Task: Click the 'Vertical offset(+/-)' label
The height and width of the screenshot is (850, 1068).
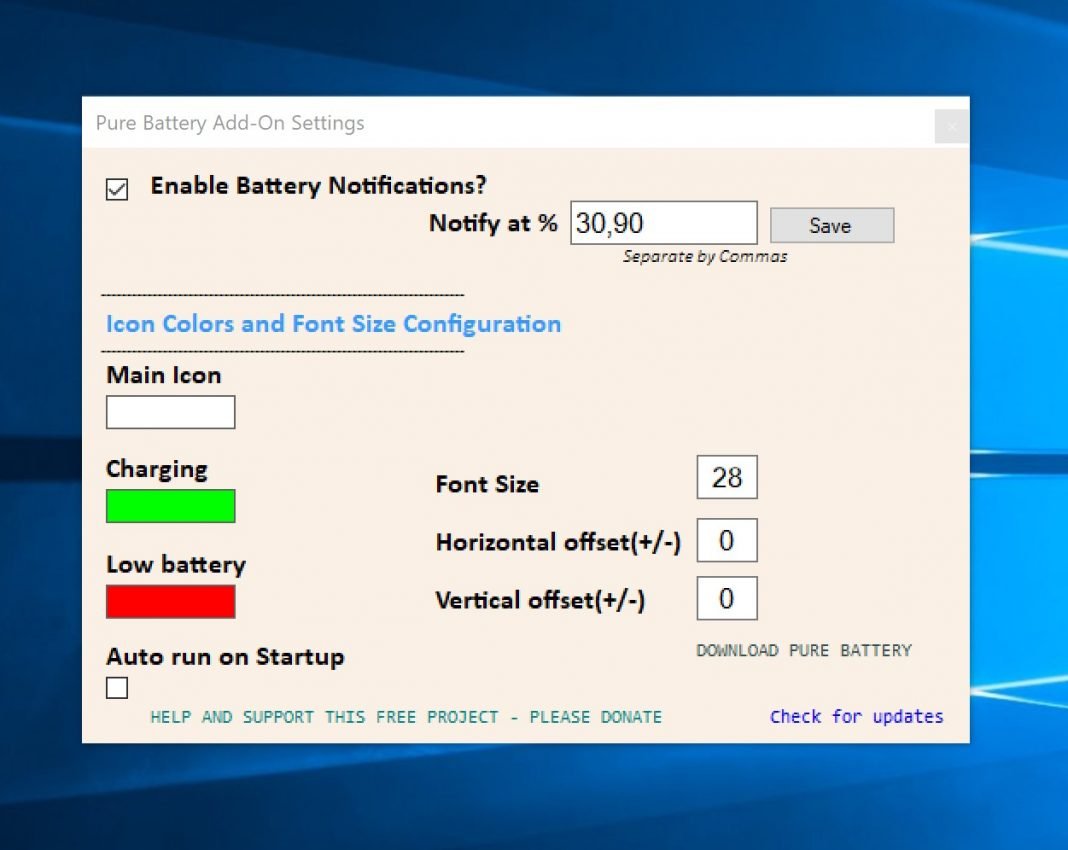Action: [539, 600]
